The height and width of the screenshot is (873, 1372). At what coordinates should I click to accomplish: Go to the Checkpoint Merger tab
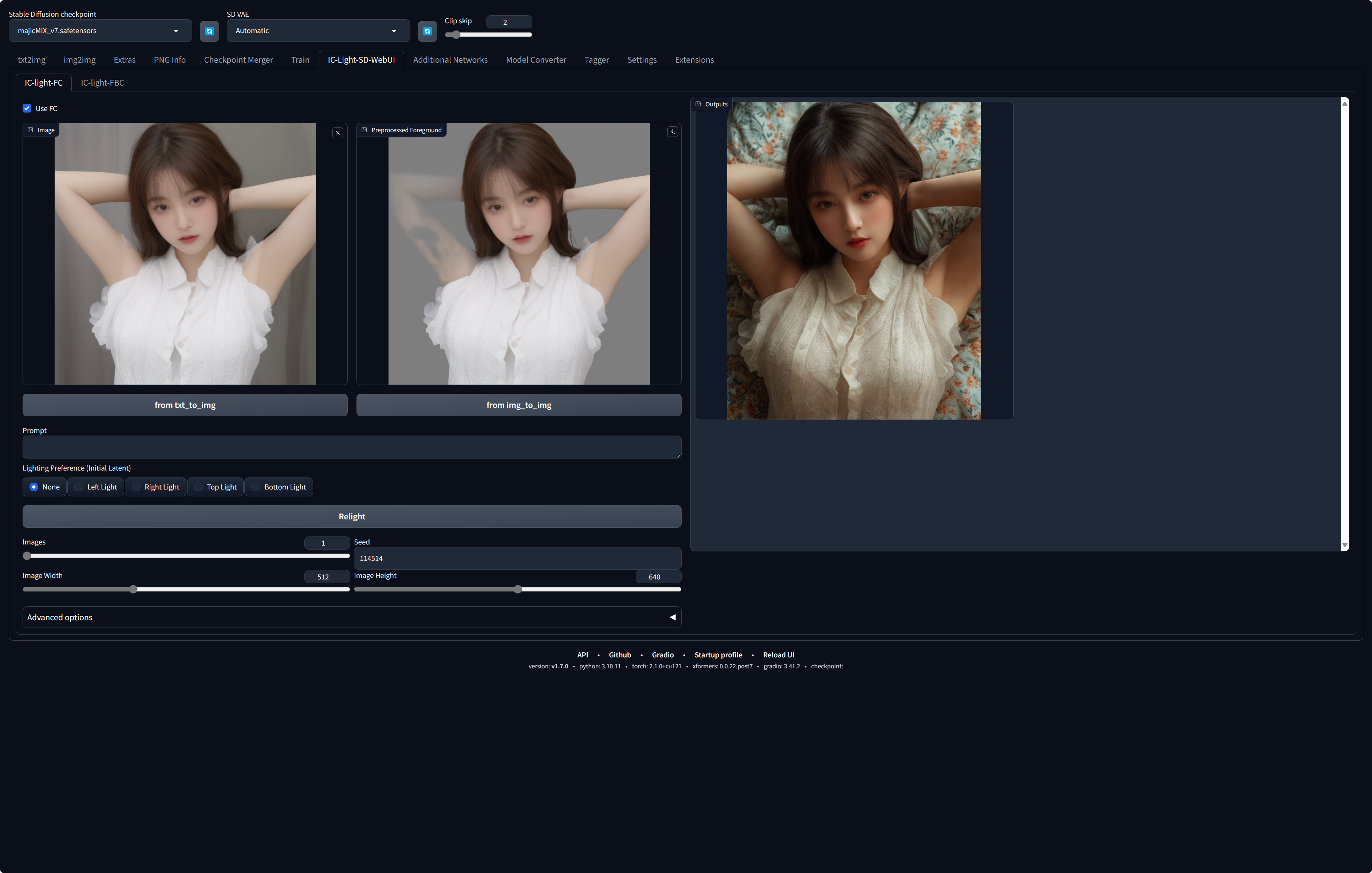click(238, 60)
